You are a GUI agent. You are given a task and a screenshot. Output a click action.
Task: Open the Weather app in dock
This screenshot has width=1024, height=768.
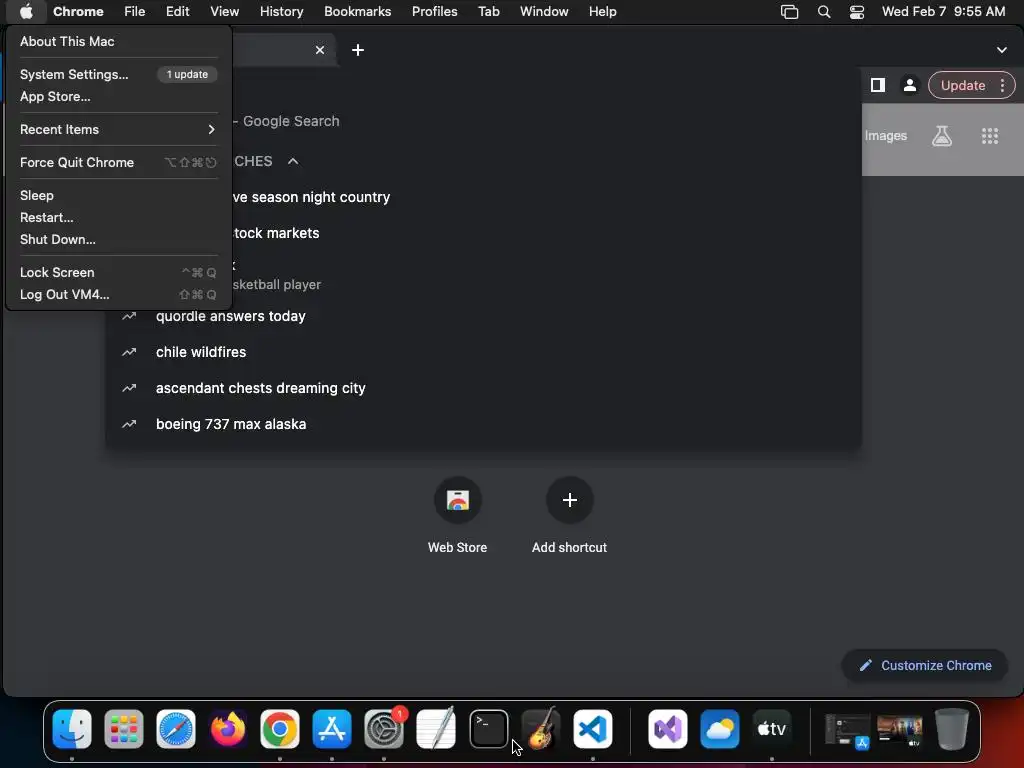click(720, 729)
